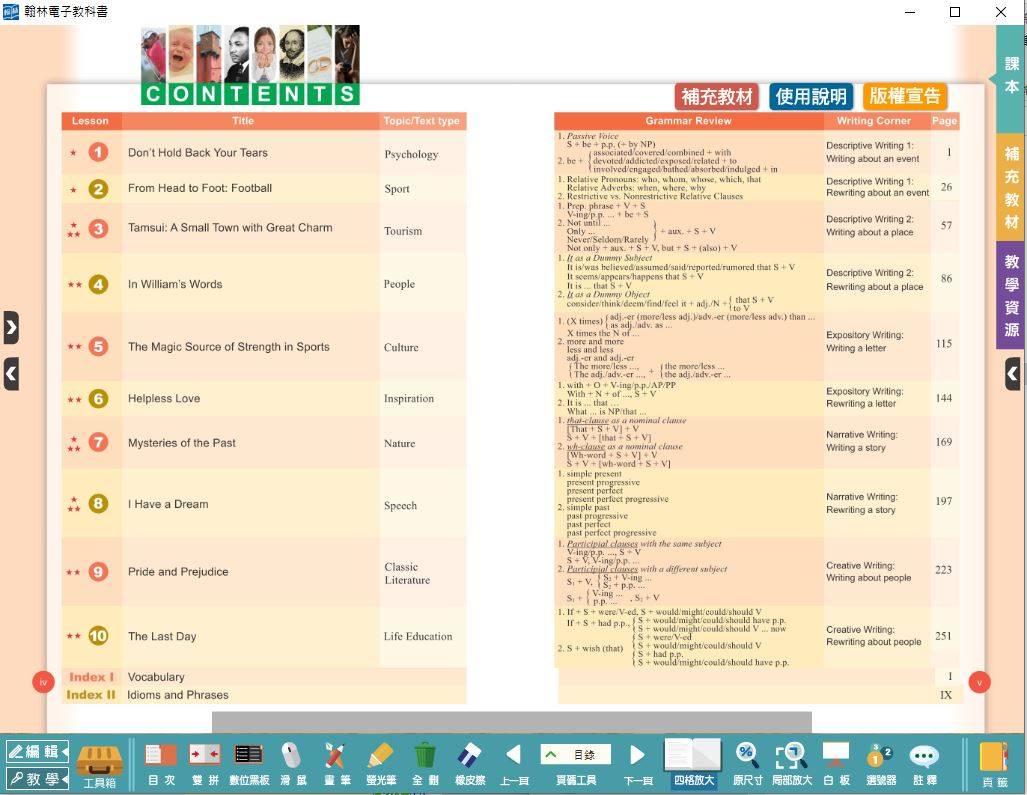Image resolution: width=1027 pixels, height=795 pixels.
Task: Go to next page with 下一頁 arrow
Action: click(637, 765)
